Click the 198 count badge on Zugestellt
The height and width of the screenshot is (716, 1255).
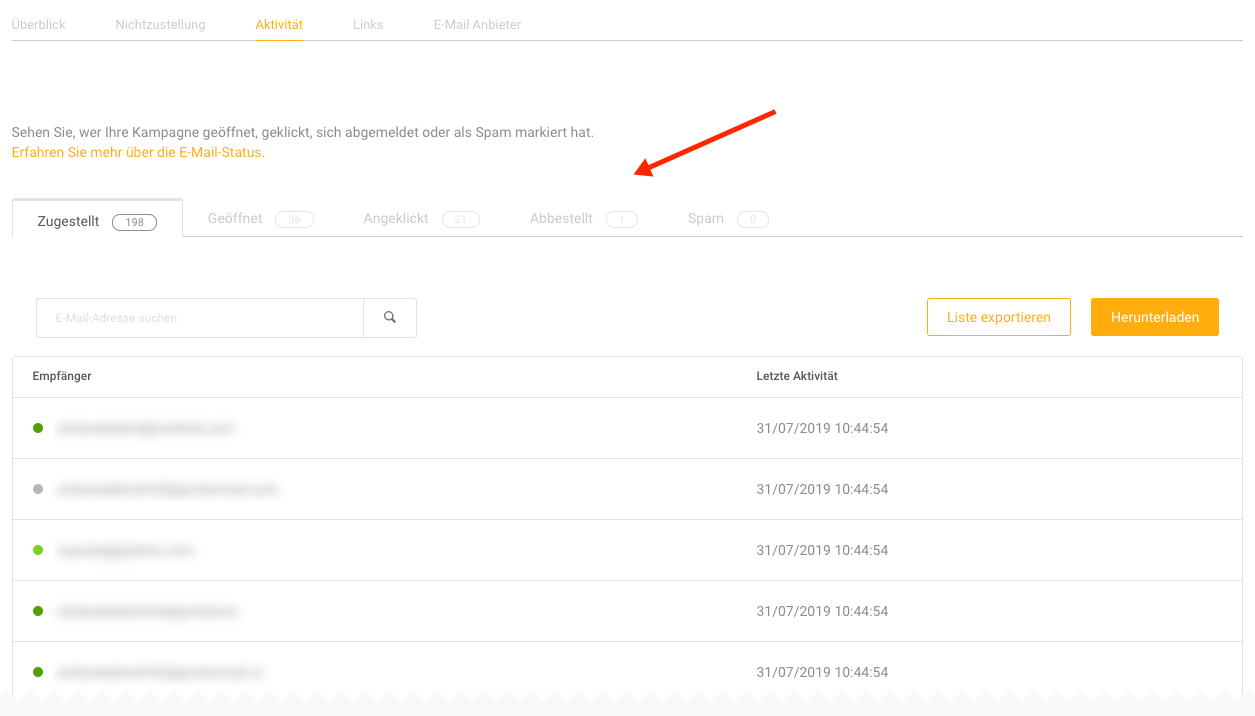click(x=135, y=222)
